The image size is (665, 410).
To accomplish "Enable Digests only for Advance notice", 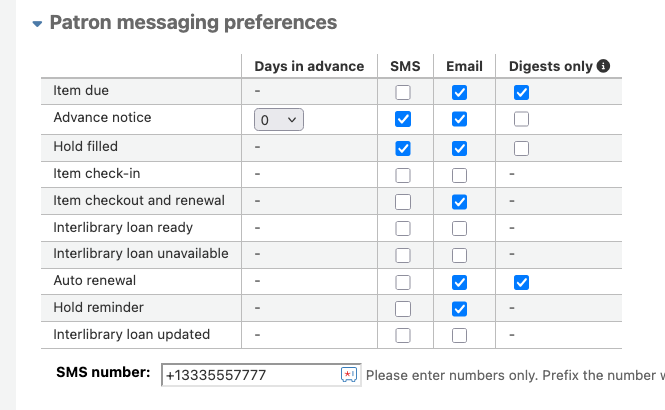I will 521,119.
